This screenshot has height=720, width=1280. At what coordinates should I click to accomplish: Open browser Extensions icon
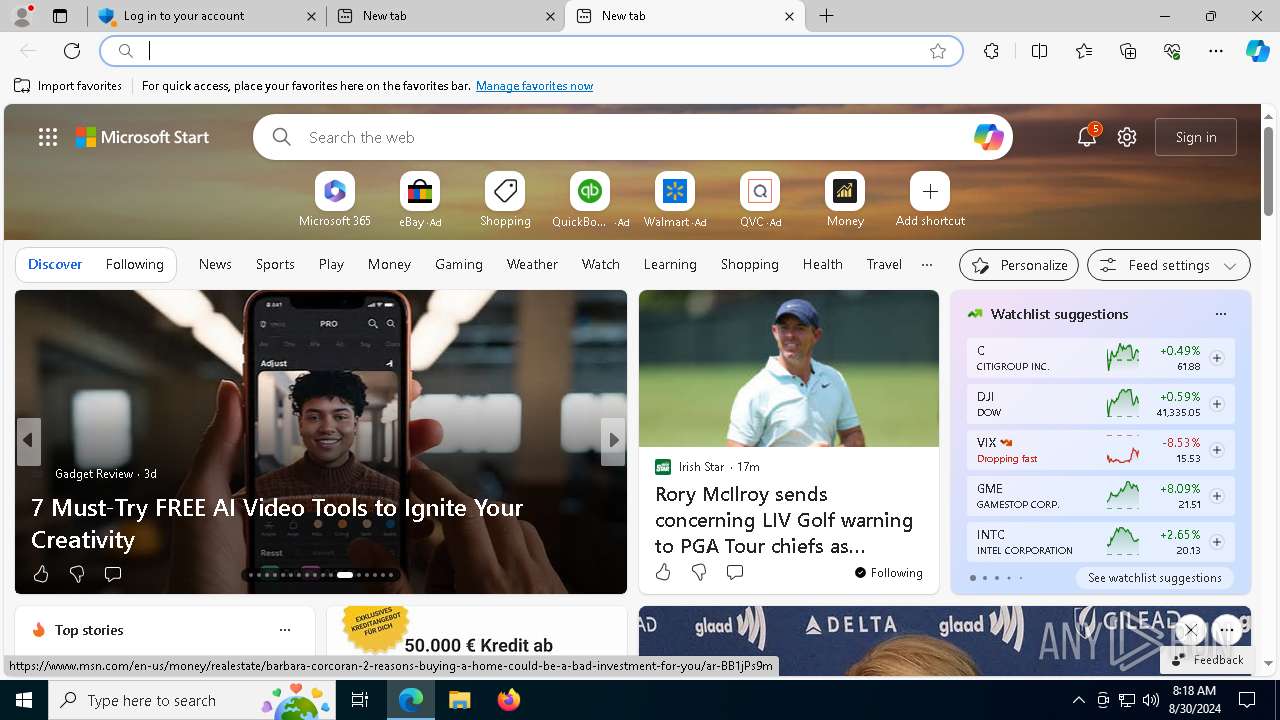pos(991,51)
